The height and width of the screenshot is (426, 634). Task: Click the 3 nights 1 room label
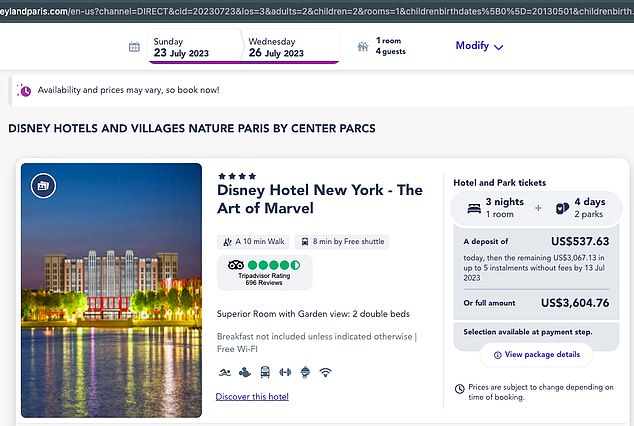pos(505,208)
